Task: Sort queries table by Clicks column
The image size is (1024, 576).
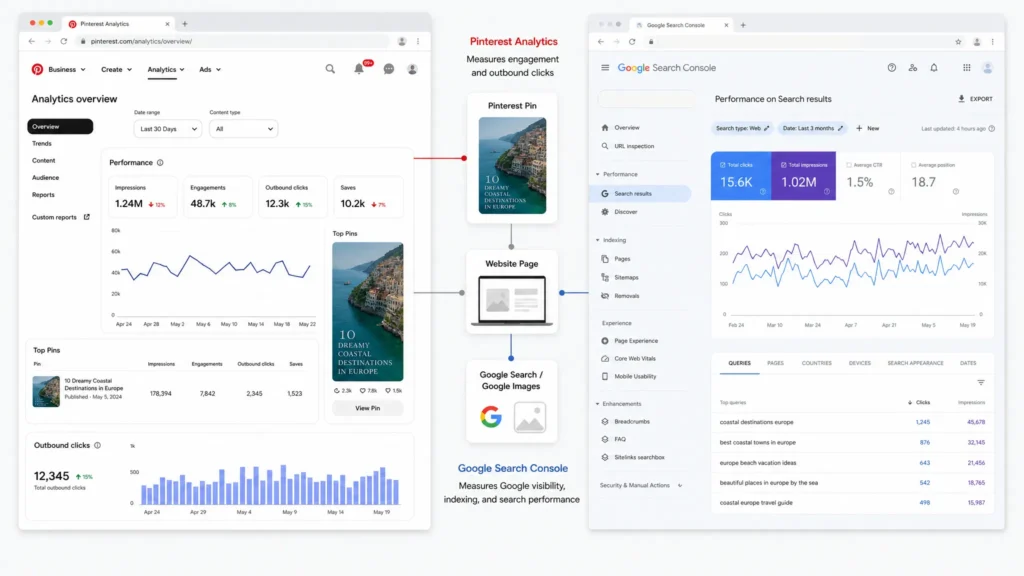Action: tap(919, 403)
